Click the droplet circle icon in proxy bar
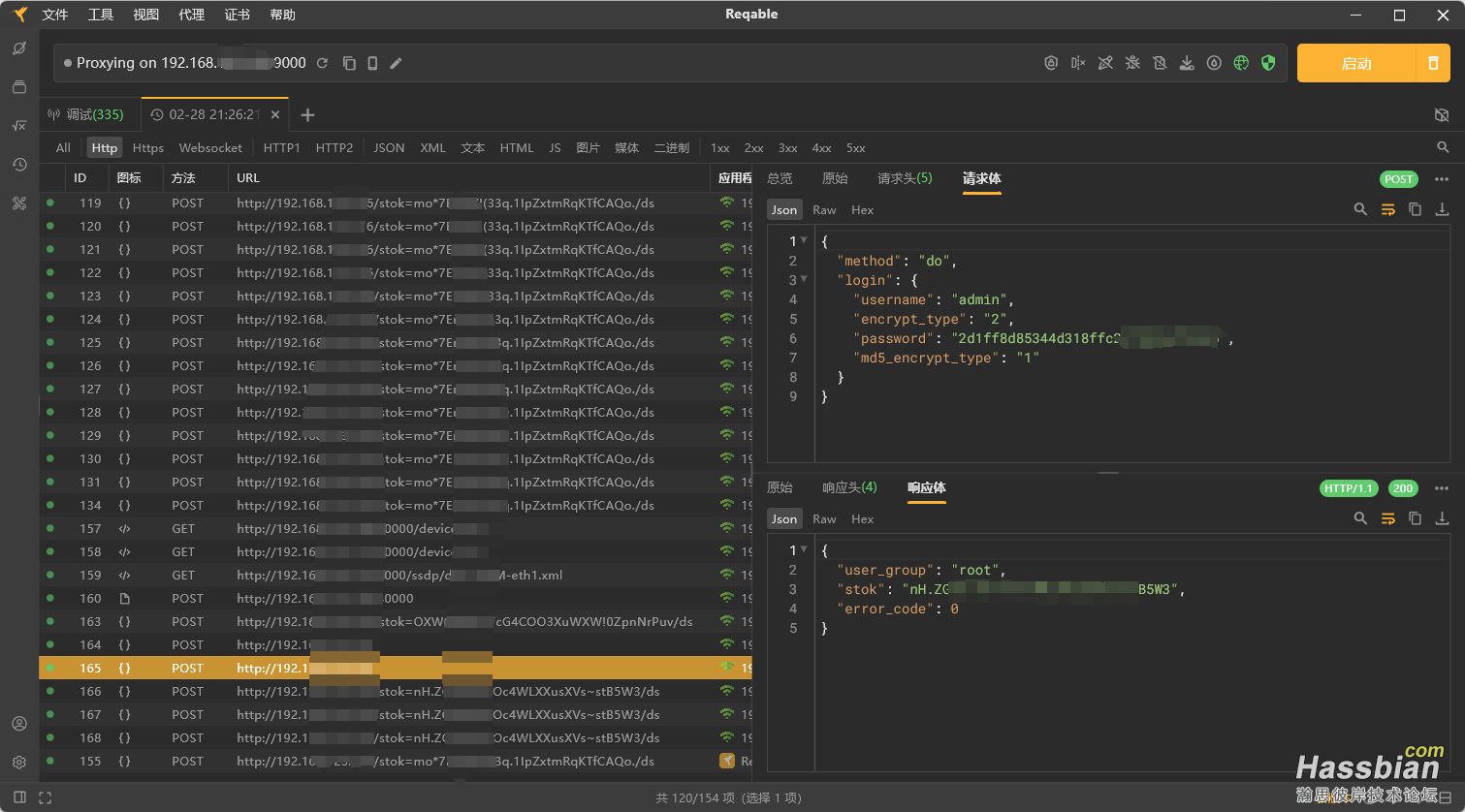Screen dimensions: 1465x812 [x=1214, y=63]
